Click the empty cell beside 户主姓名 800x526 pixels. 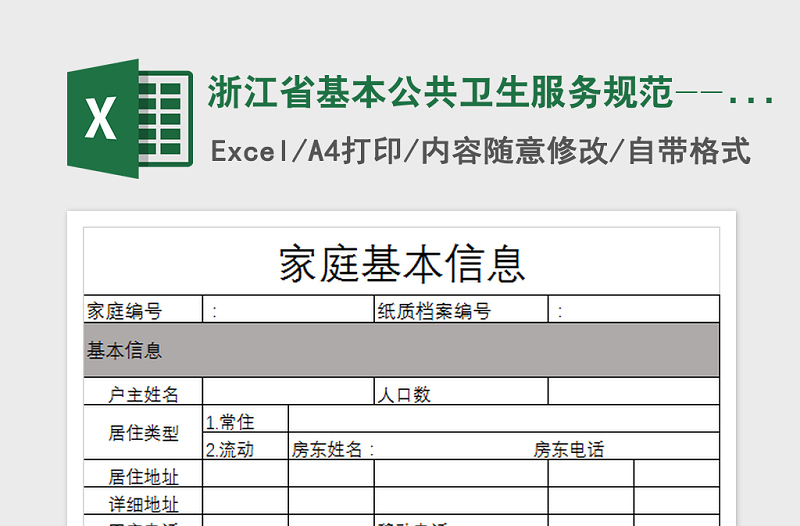point(288,391)
